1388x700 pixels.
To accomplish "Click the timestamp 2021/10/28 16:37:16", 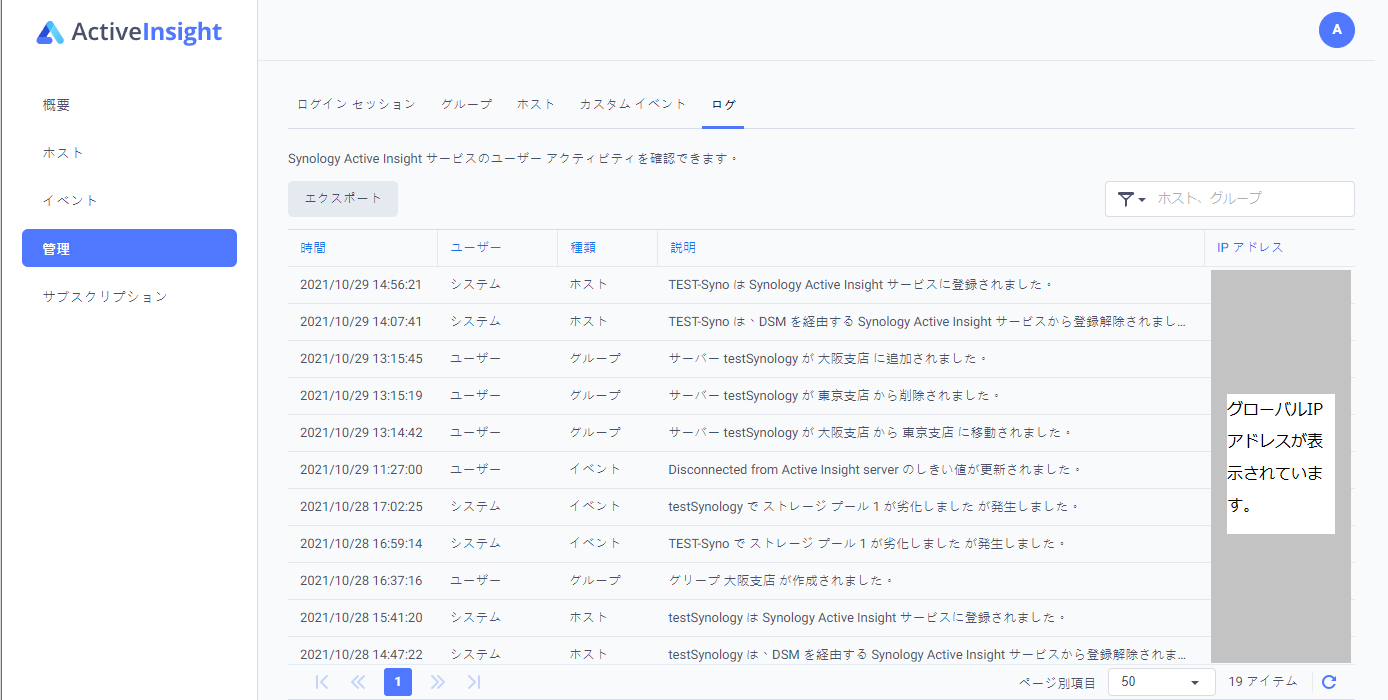I will [x=361, y=581].
